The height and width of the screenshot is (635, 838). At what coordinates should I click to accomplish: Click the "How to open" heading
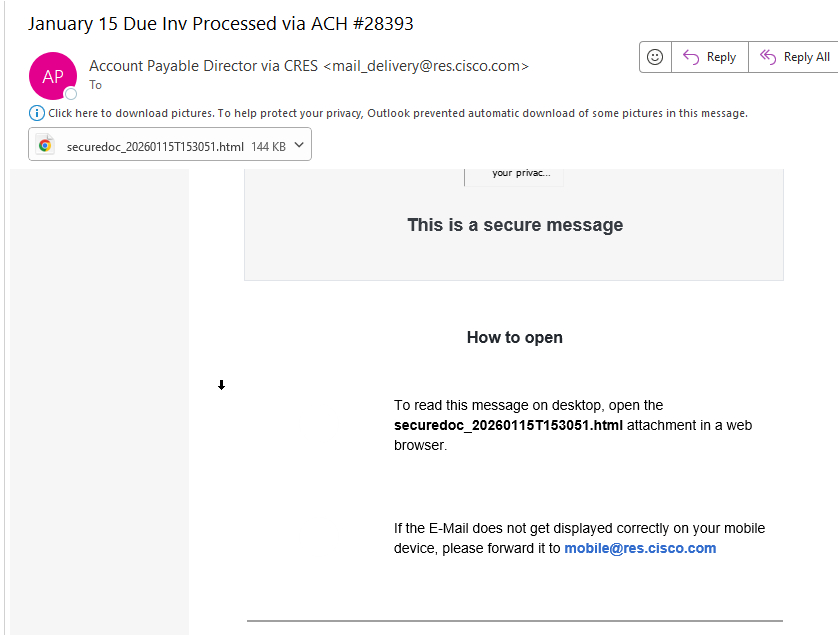click(x=514, y=337)
